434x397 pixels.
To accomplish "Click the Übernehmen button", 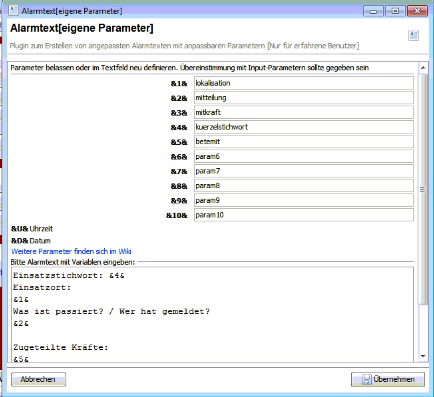I will 388,379.
